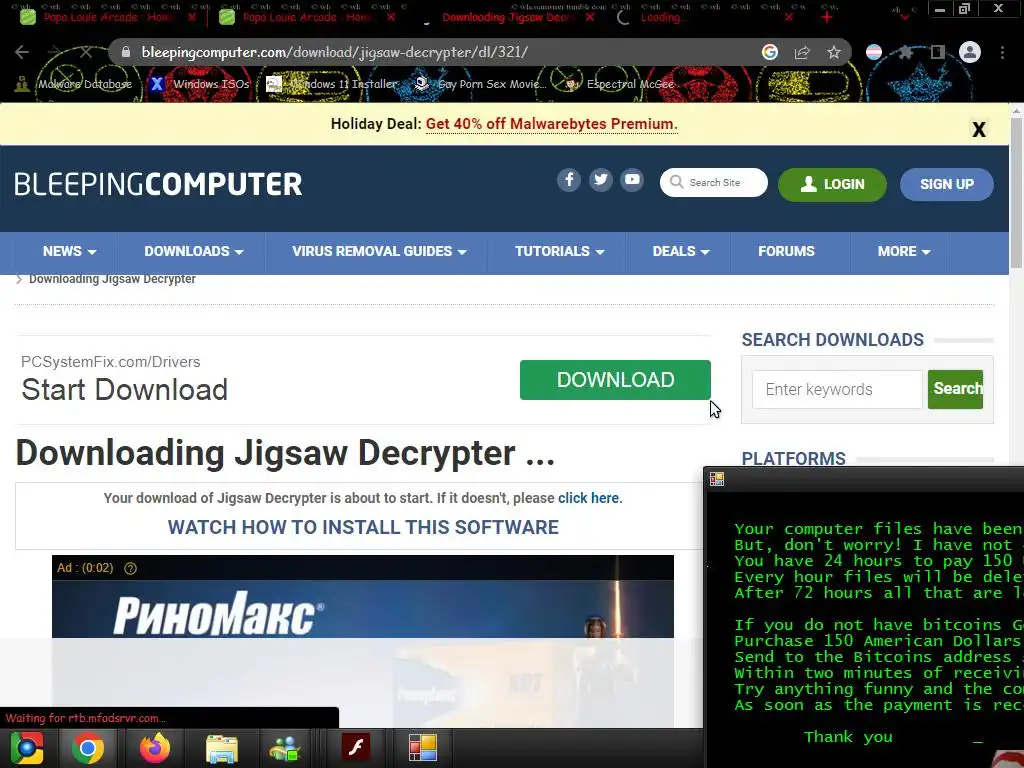1024x768 pixels.
Task: Open the Flash Player taskbar icon
Action: tap(356, 748)
